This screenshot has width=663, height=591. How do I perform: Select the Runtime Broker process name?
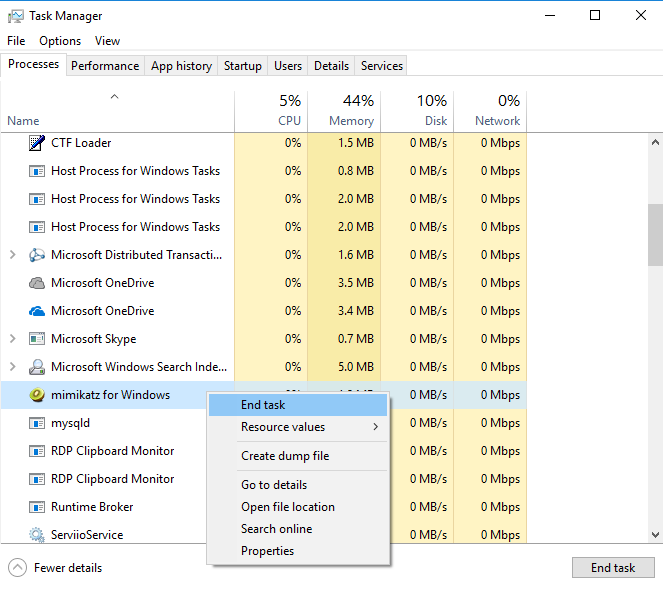(92, 507)
